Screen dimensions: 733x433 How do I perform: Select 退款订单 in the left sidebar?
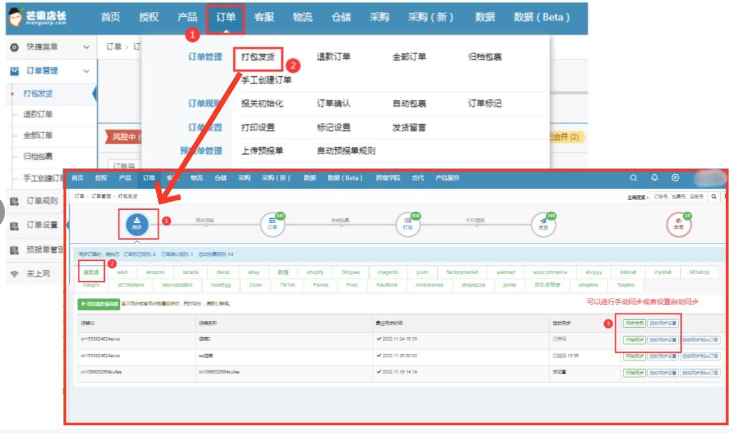39,114
